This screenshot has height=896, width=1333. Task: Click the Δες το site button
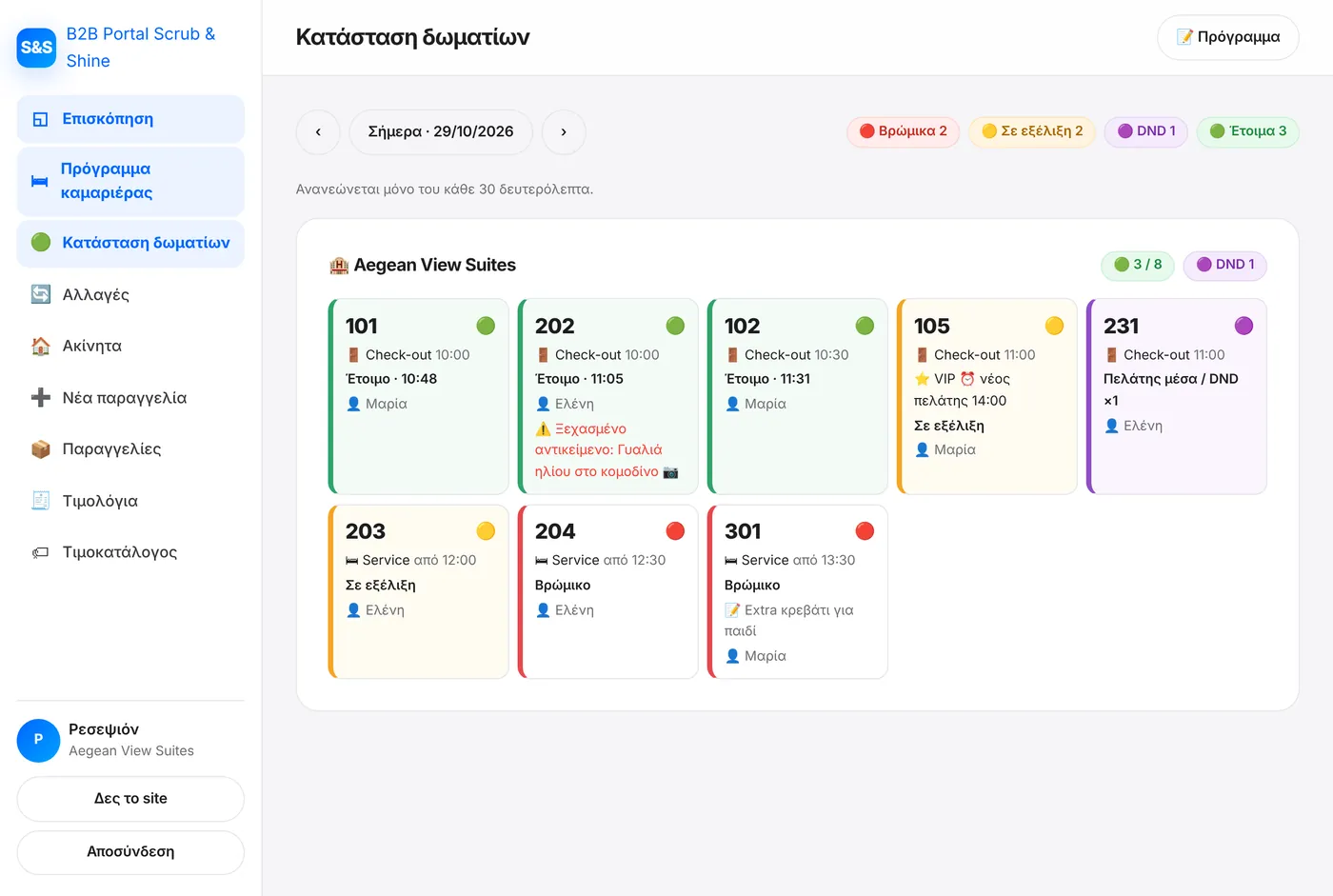click(x=130, y=799)
